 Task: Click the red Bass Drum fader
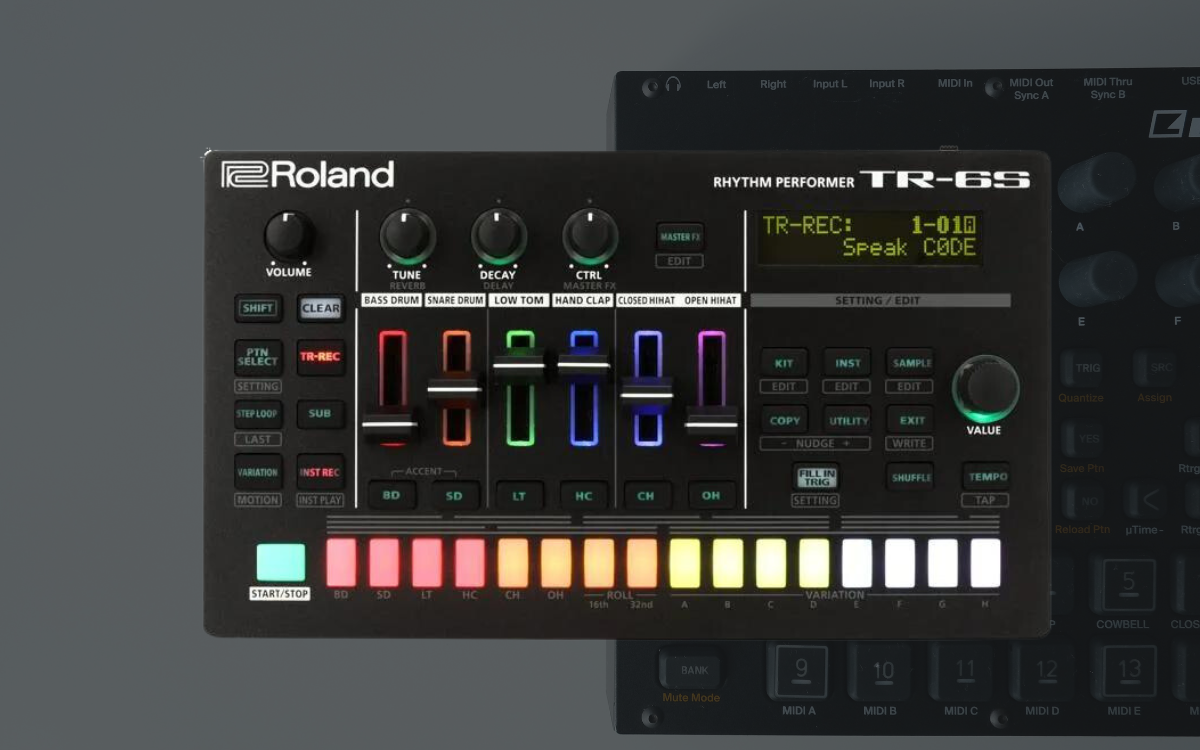pos(391,424)
